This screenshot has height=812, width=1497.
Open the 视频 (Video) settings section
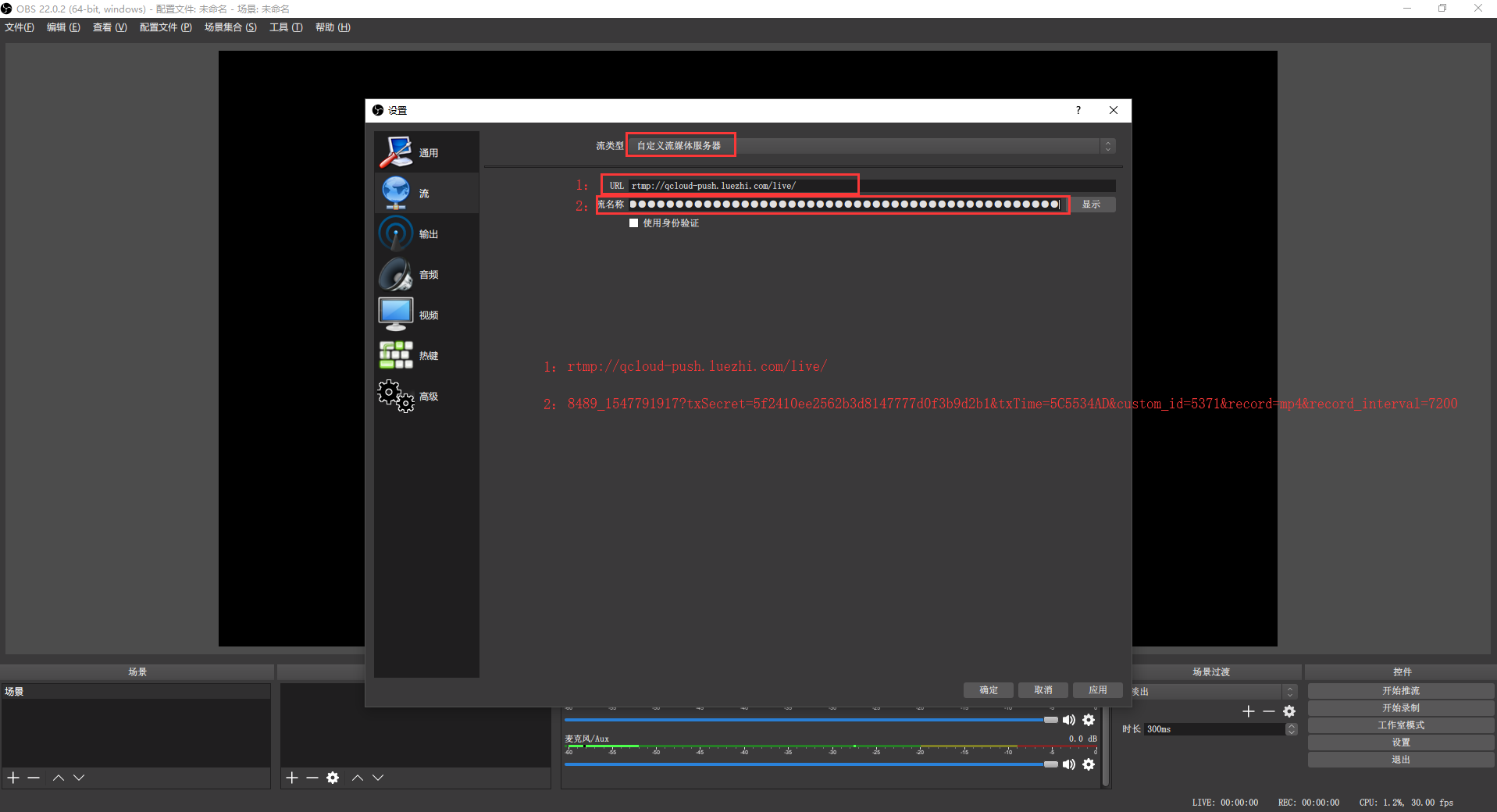(426, 315)
